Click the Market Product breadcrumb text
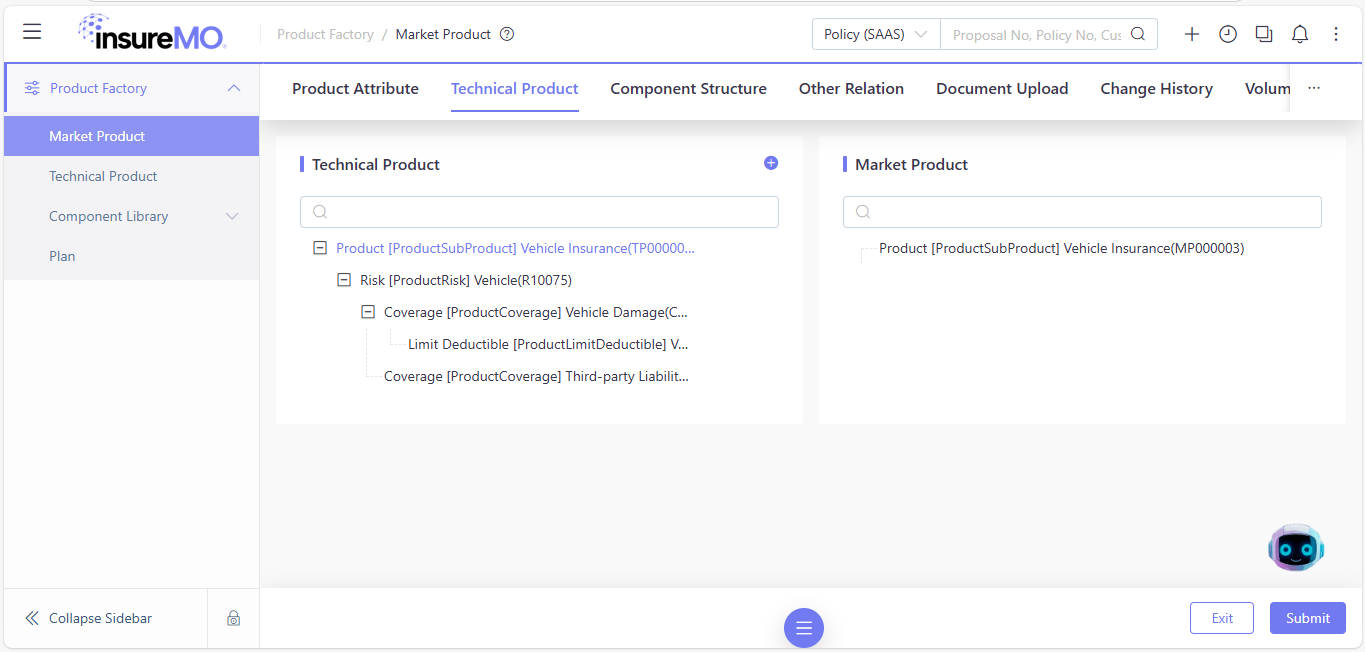 click(x=443, y=34)
